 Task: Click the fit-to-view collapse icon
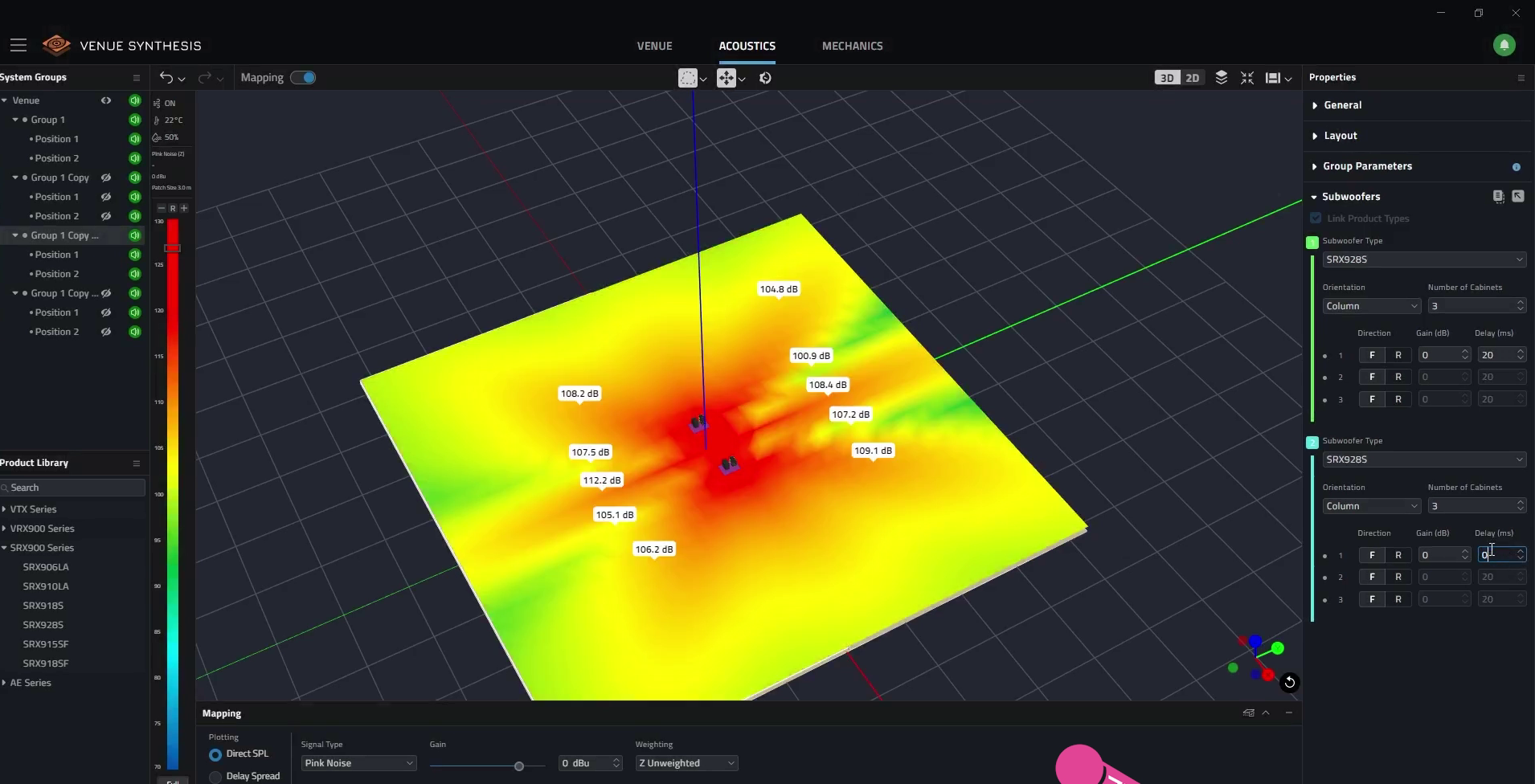[1246, 78]
